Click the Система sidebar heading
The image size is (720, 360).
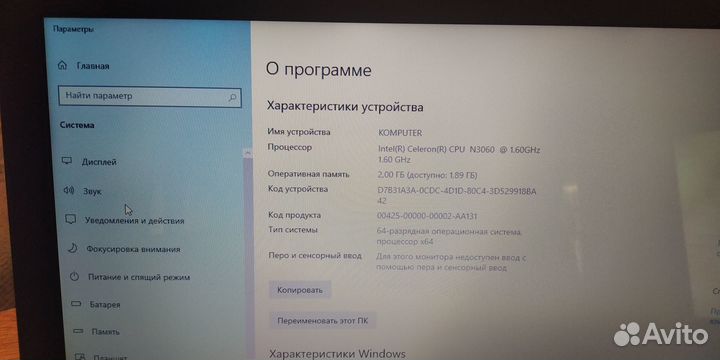(77, 125)
